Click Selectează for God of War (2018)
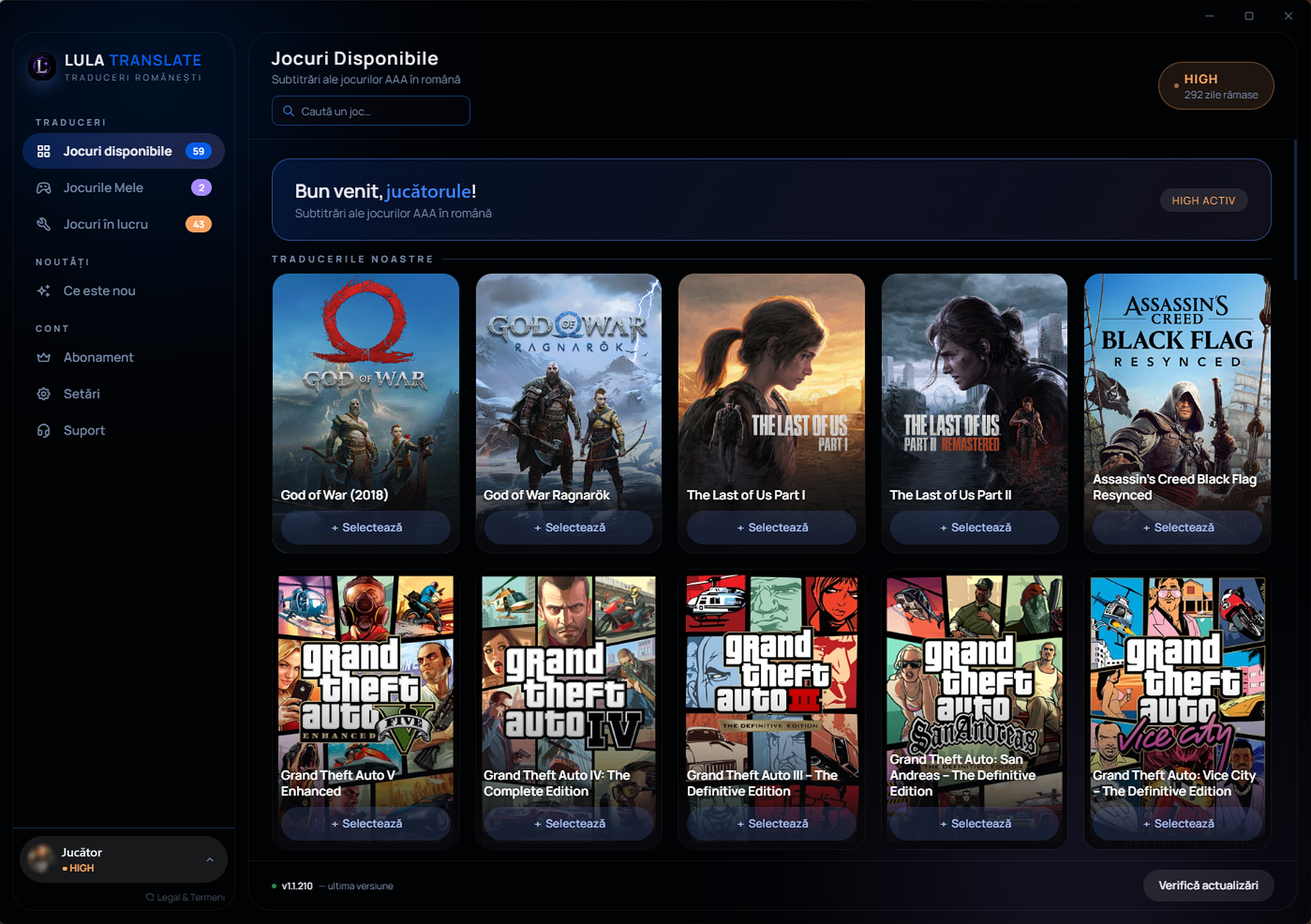 tap(366, 528)
